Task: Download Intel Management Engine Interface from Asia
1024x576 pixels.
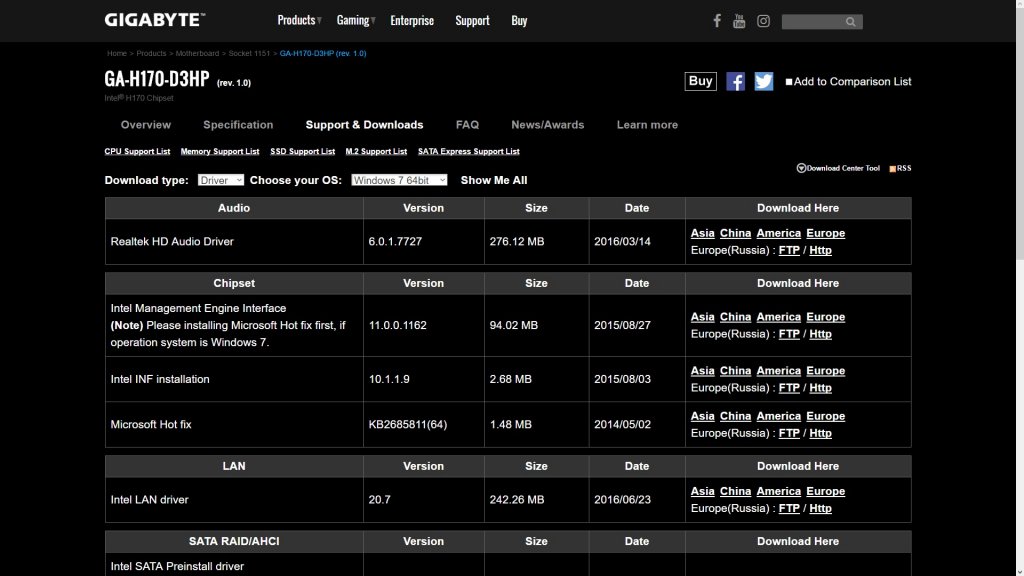Action: click(703, 317)
